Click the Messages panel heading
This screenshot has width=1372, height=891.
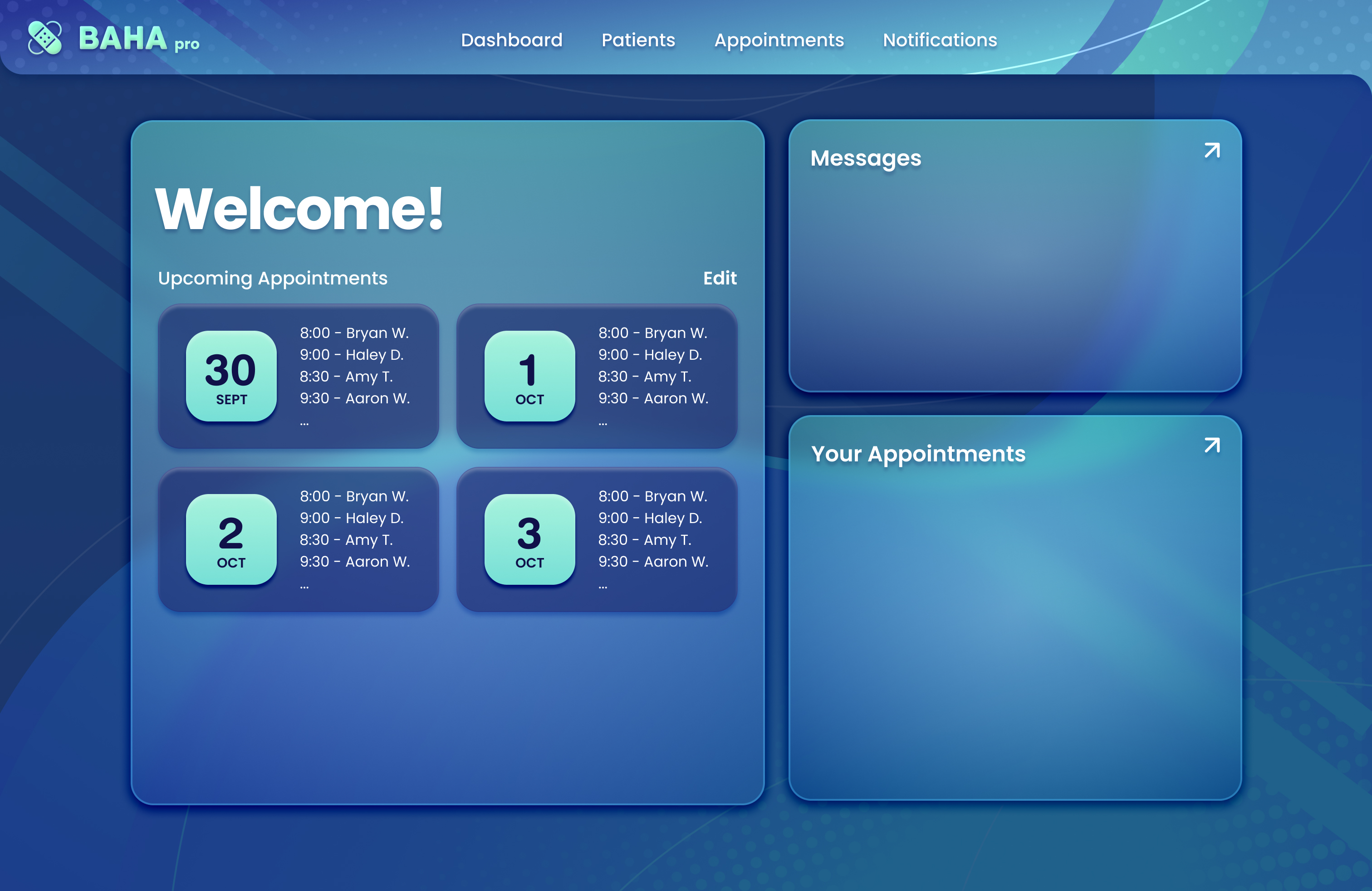coord(865,158)
